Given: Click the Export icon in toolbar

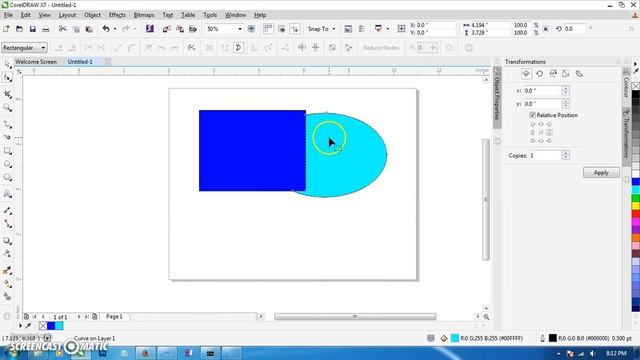Looking at the screenshot, I should 180,29.
